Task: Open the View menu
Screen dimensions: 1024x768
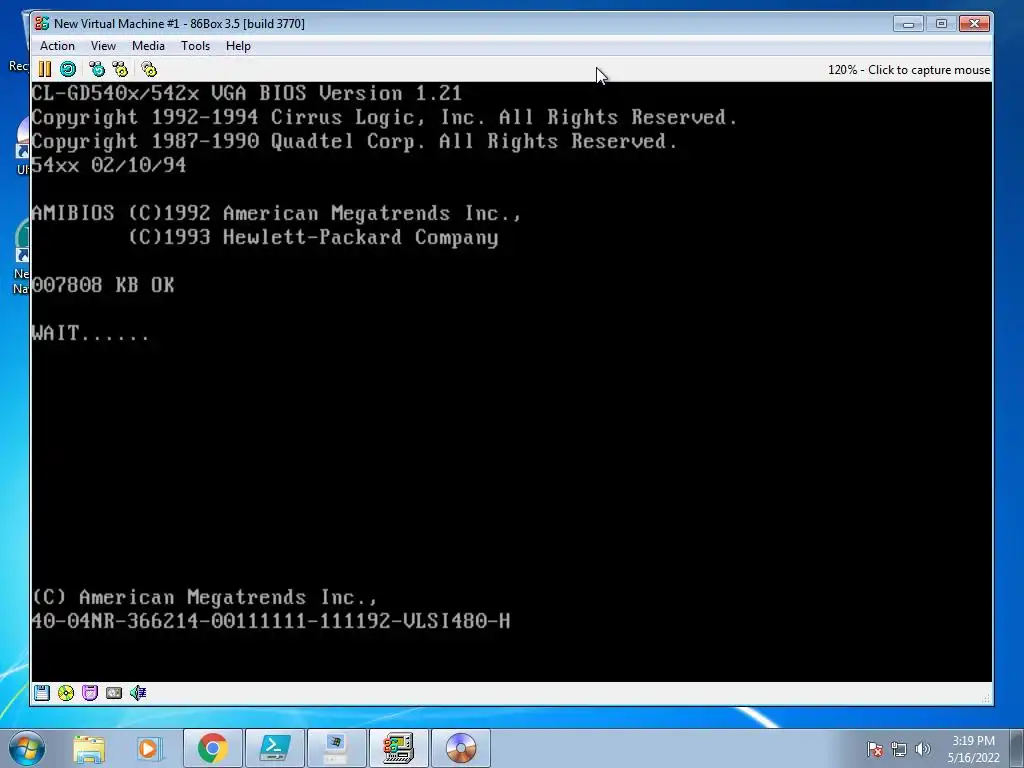Action: [103, 46]
